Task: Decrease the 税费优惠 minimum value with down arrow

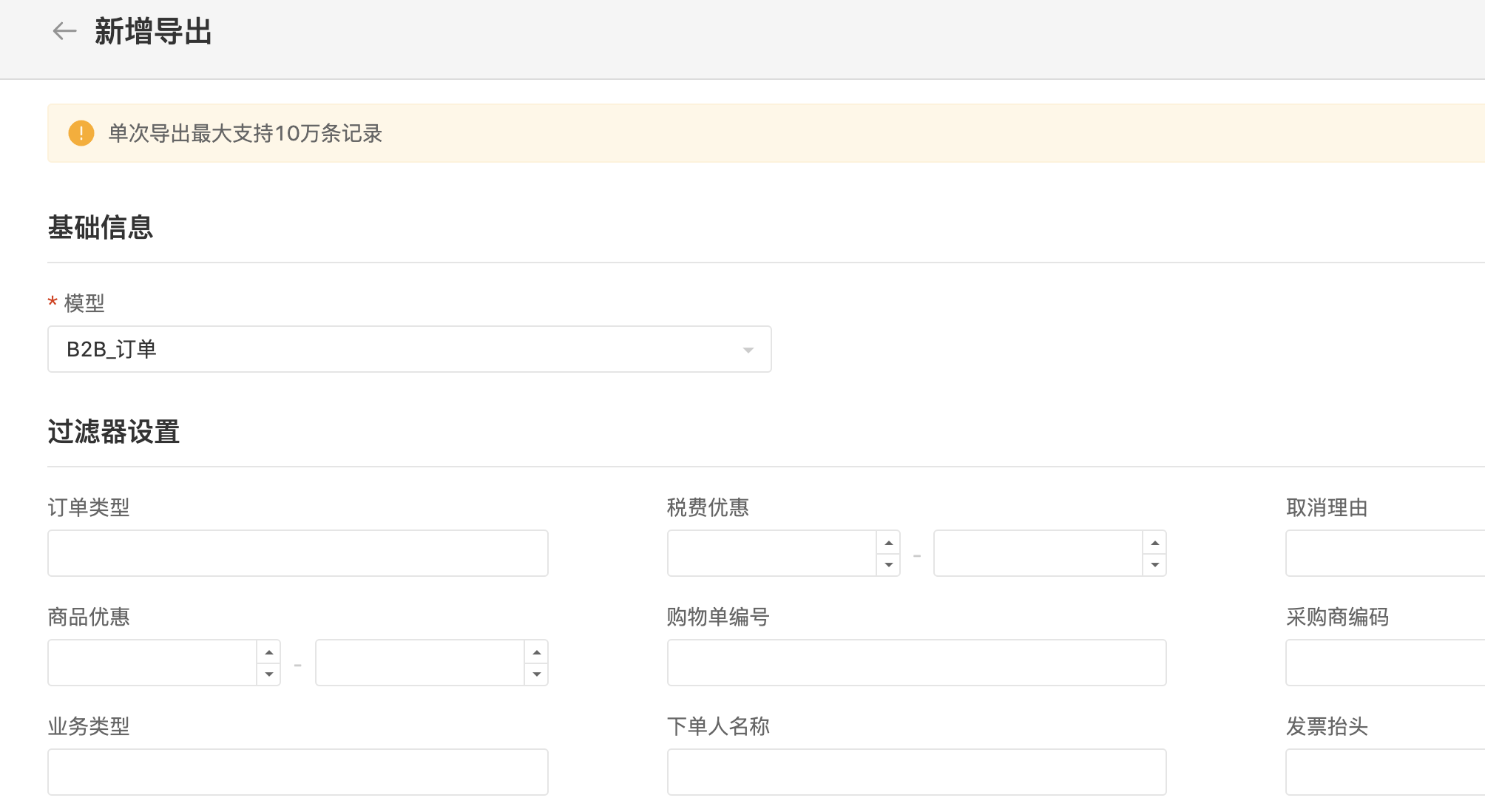Action: coord(888,564)
